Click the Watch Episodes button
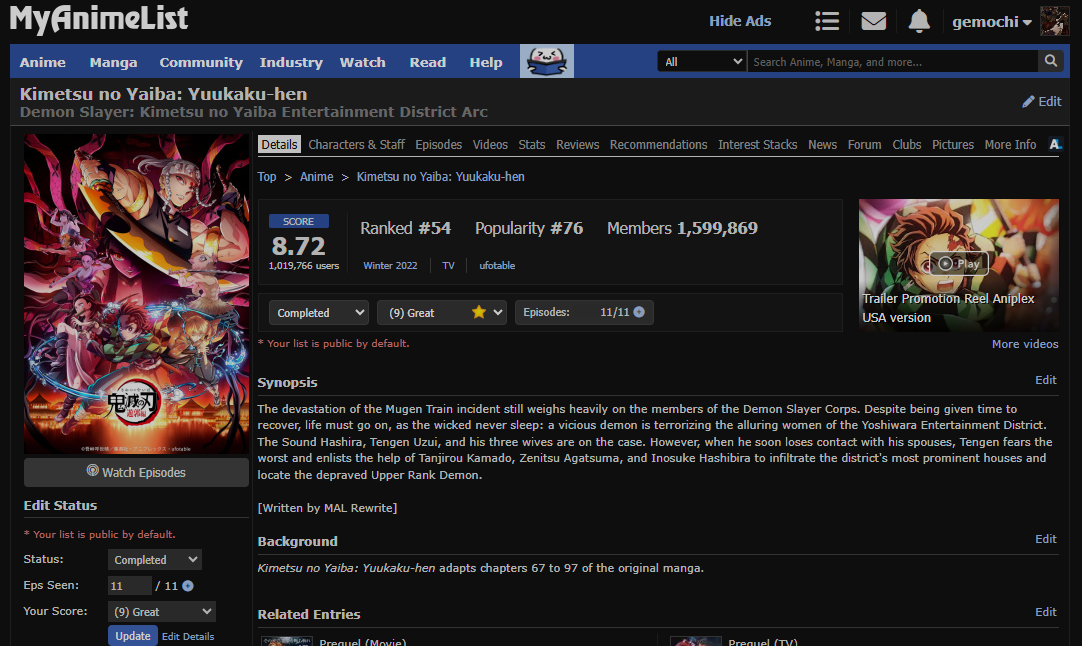This screenshot has height=646, width=1082. pyautogui.click(x=136, y=472)
